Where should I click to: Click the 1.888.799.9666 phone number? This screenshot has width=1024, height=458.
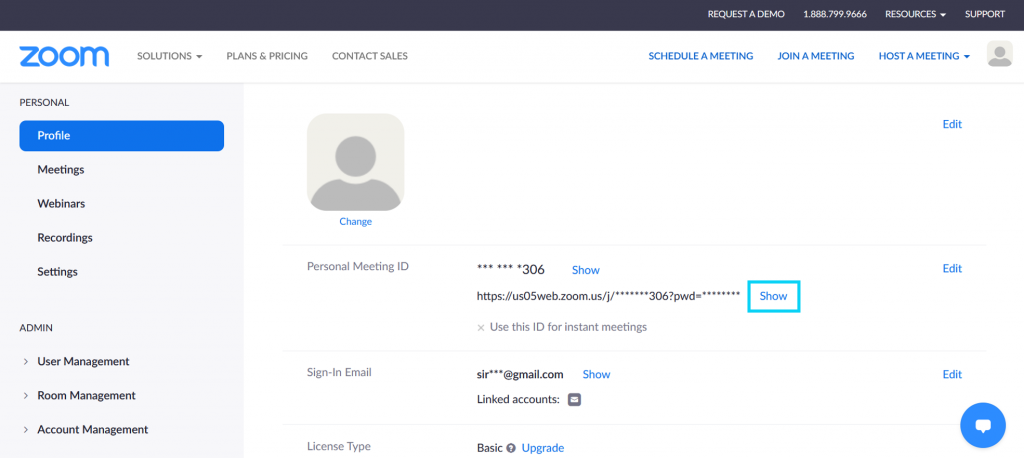point(835,14)
